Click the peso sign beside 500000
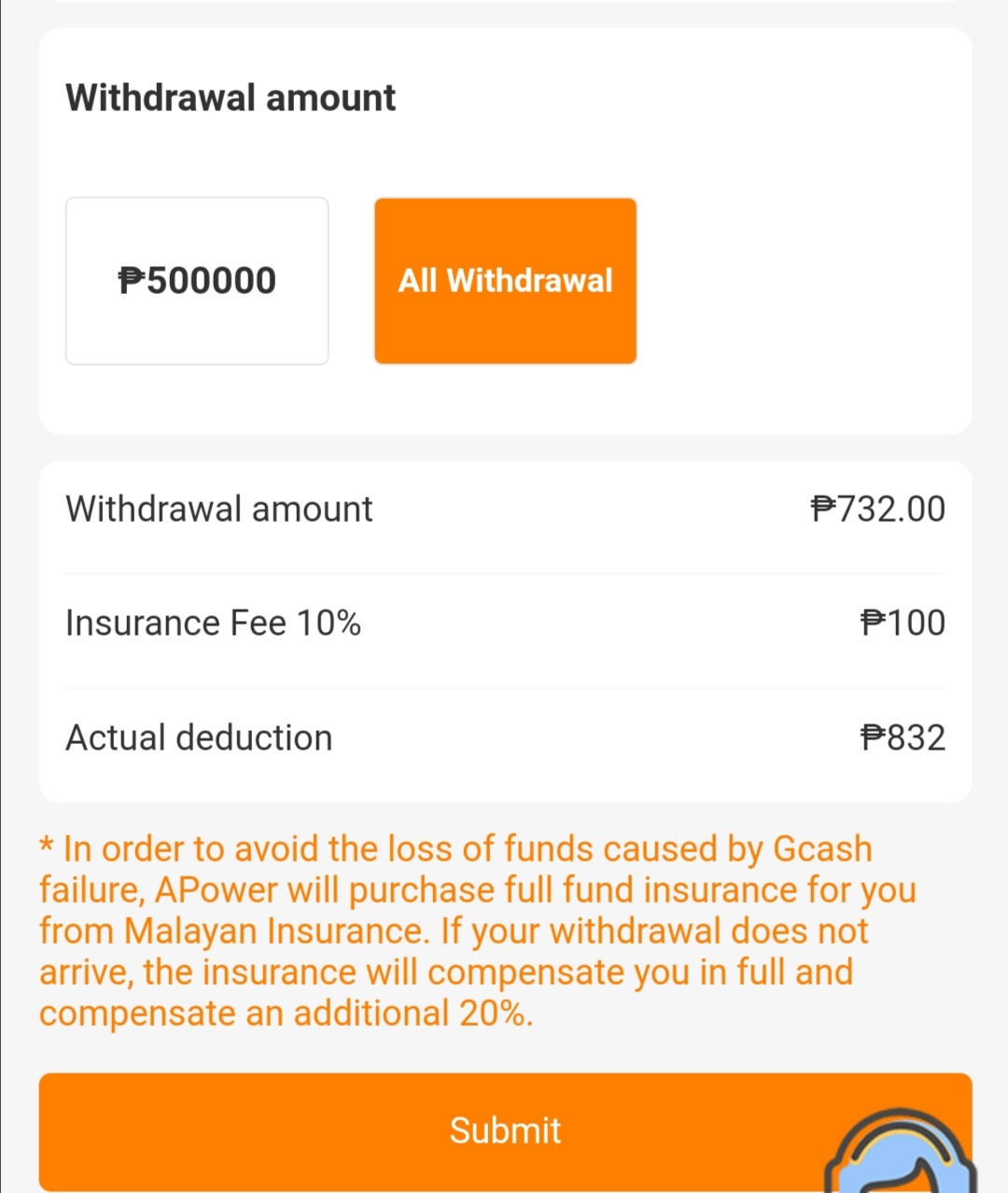Image resolution: width=1008 pixels, height=1193 pixels. click(132, 280)
